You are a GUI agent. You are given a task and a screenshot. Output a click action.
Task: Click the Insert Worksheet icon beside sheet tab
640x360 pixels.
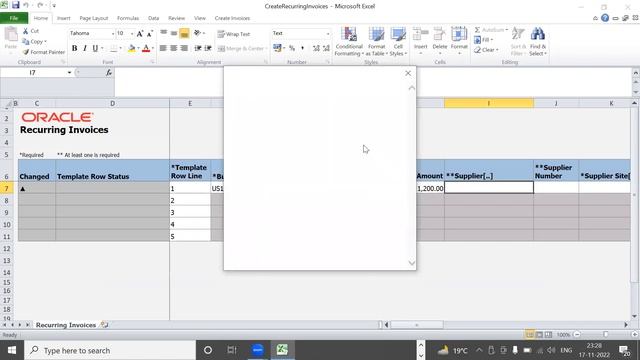(x=104, y=325)
